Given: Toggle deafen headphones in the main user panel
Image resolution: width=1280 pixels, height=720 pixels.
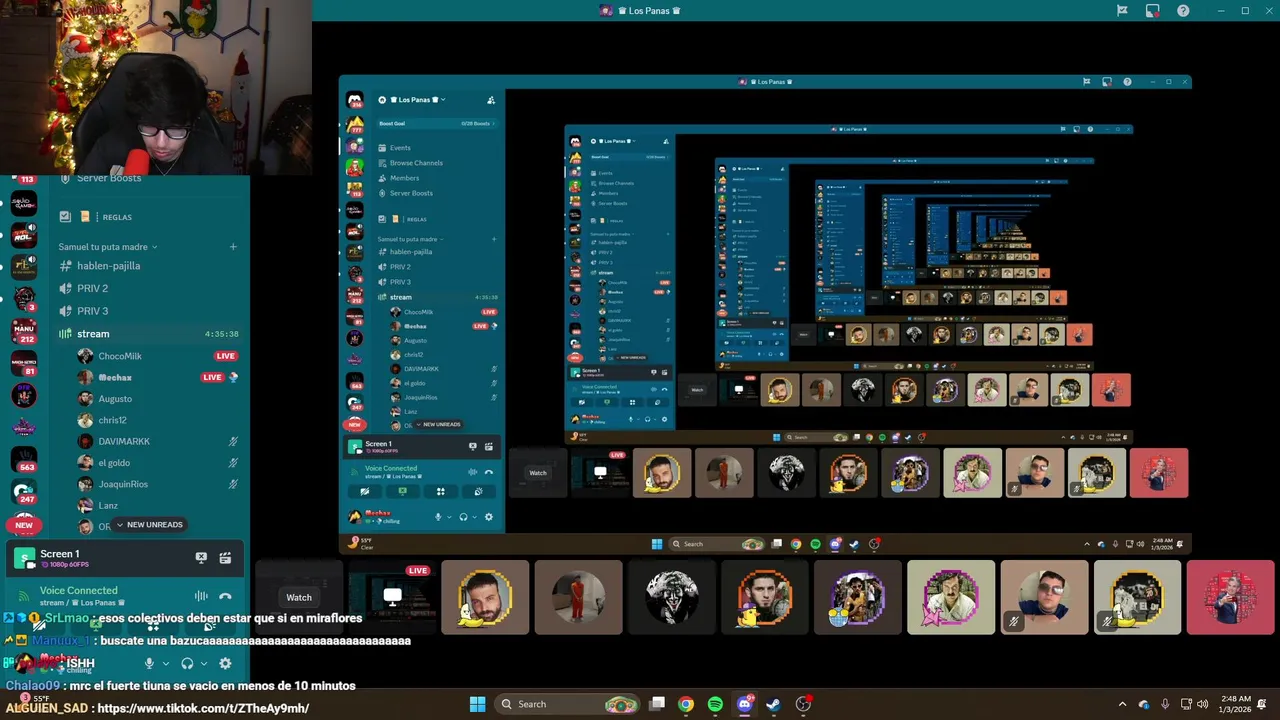Looking at the screenshot, I should (x=187, y=663).
